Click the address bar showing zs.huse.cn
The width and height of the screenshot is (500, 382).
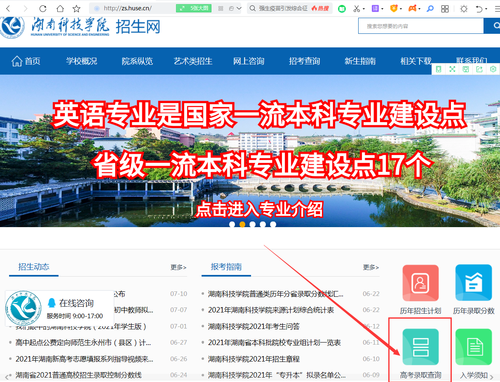(x=133, y=8)
